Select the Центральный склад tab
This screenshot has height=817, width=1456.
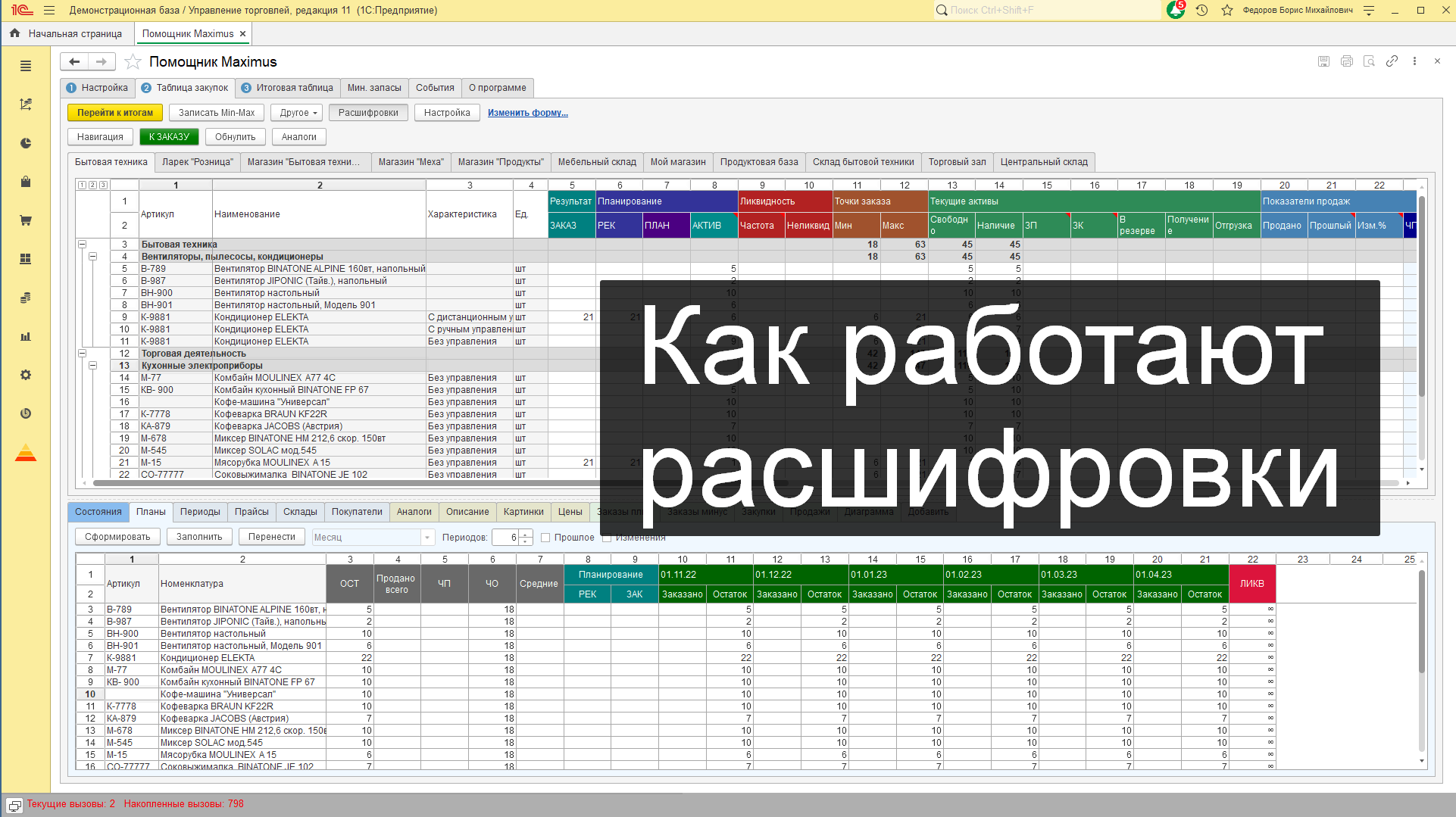1044,162
